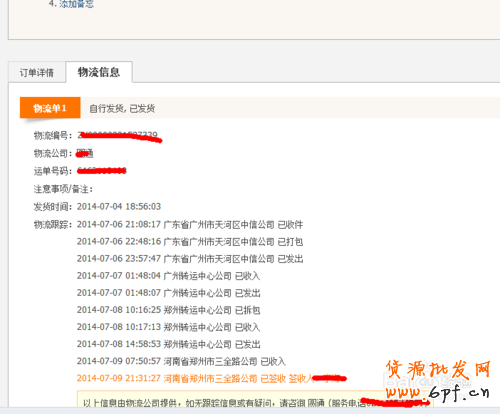Click the 07:50:57 三全路公司 已收入 entry
This screenshot has height=414, width=500.
[181, 361]
